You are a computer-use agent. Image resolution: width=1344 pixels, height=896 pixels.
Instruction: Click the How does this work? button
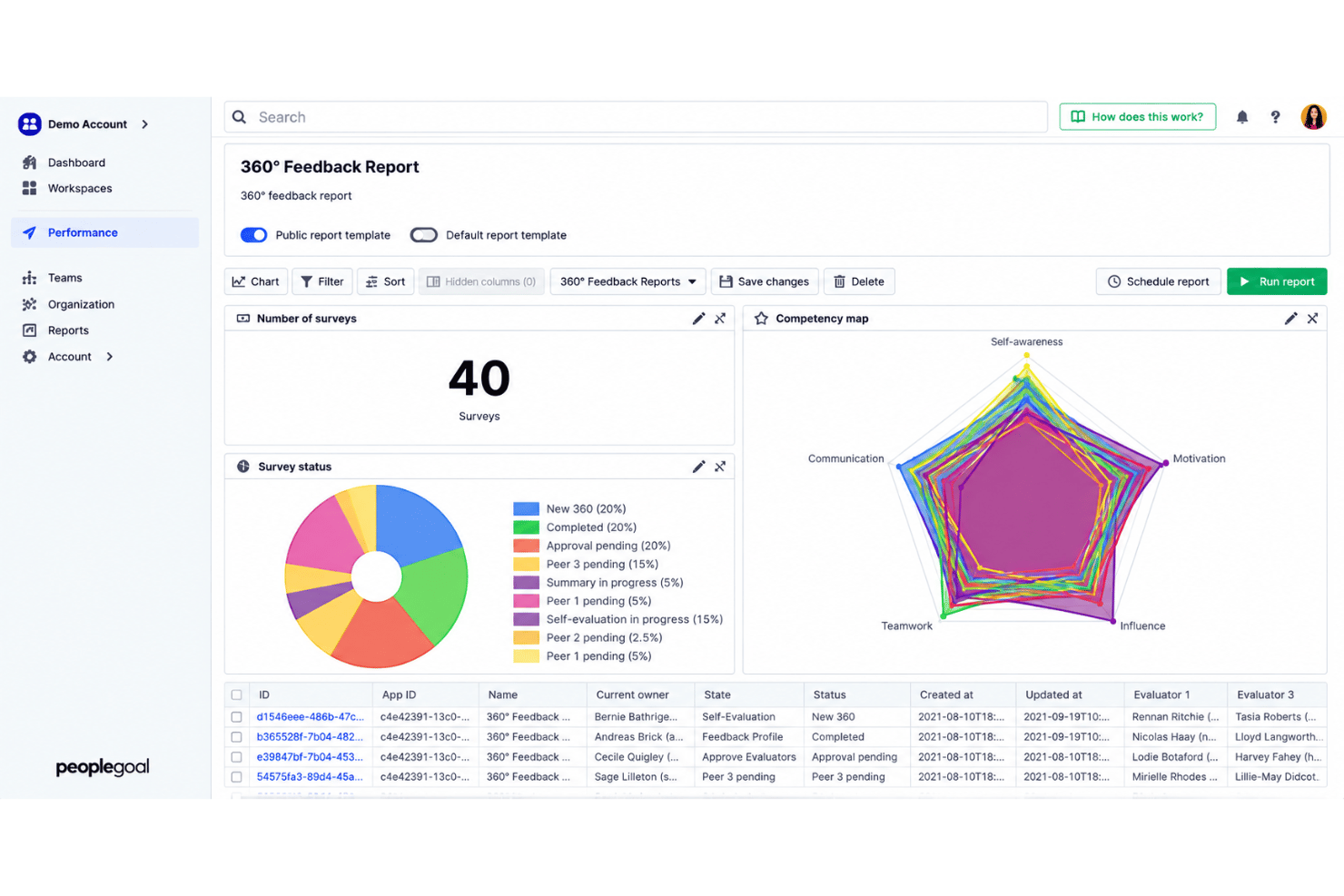pyautogui.click(x=1138, y=117)
